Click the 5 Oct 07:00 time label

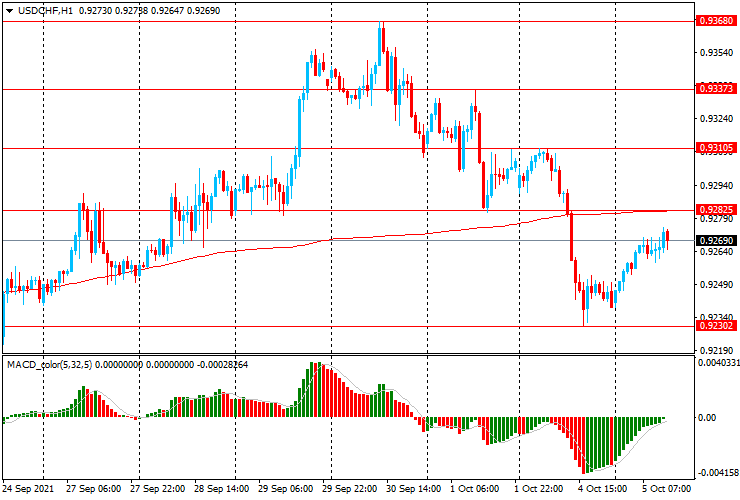tap(666, 489)
